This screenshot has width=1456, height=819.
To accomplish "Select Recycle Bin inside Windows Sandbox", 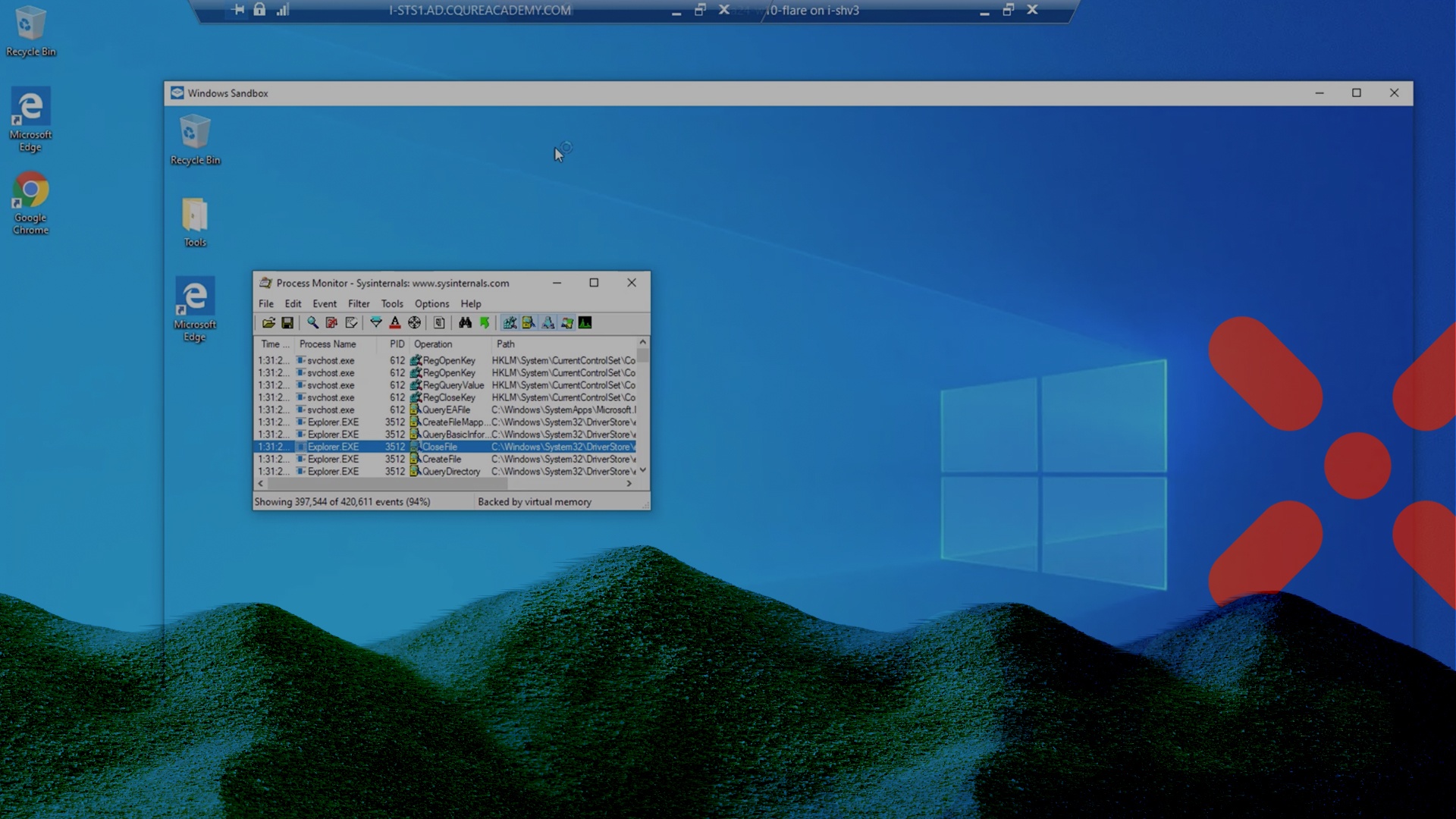I will 195,140.
